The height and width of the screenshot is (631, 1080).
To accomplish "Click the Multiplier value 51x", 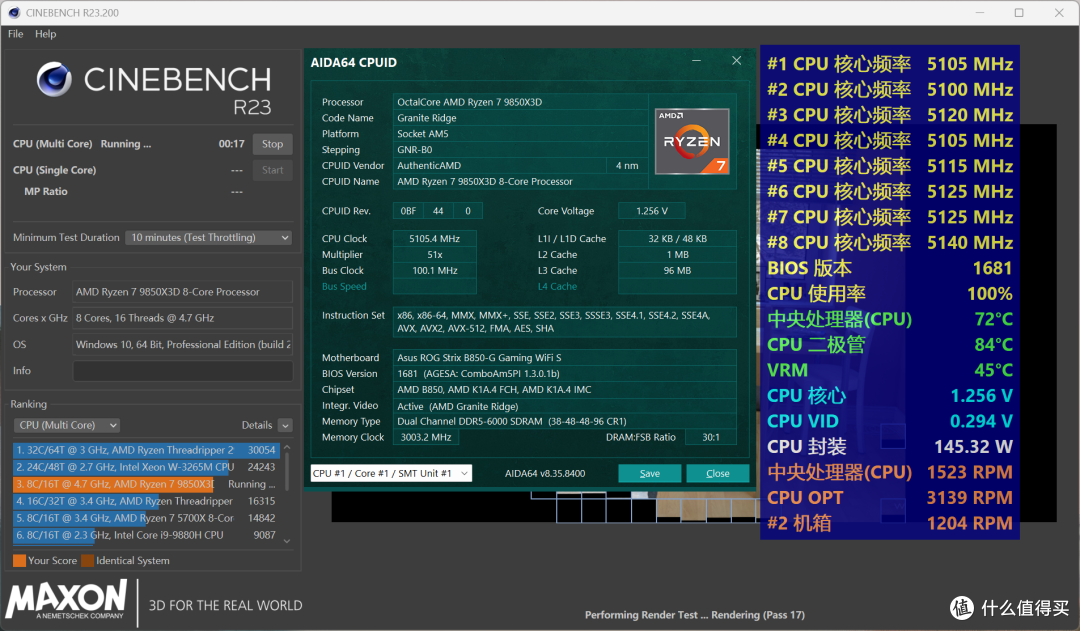I will 435,254.
